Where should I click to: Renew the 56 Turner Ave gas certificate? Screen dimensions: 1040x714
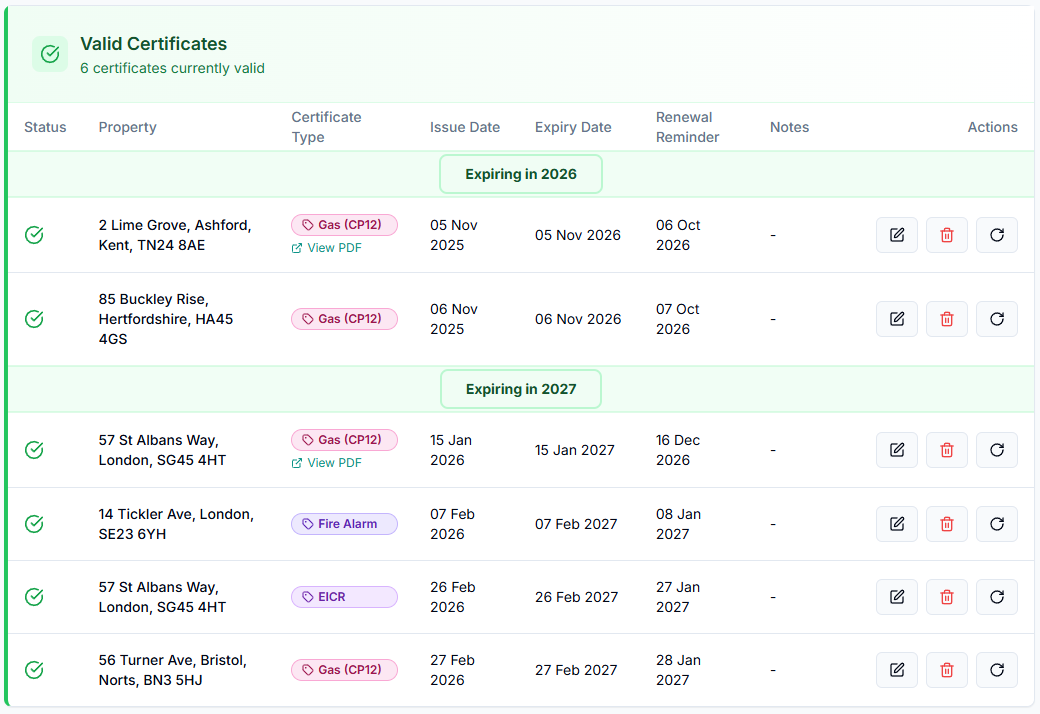point(997,670)
